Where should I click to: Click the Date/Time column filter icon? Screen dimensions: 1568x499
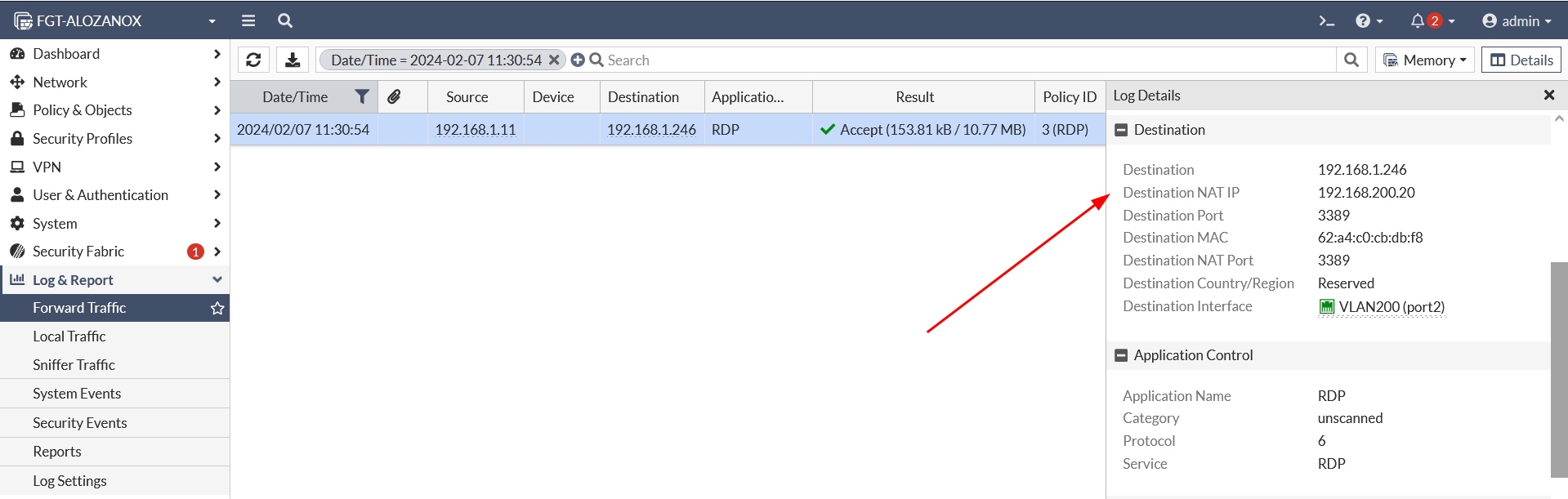(x=362, y=96)
